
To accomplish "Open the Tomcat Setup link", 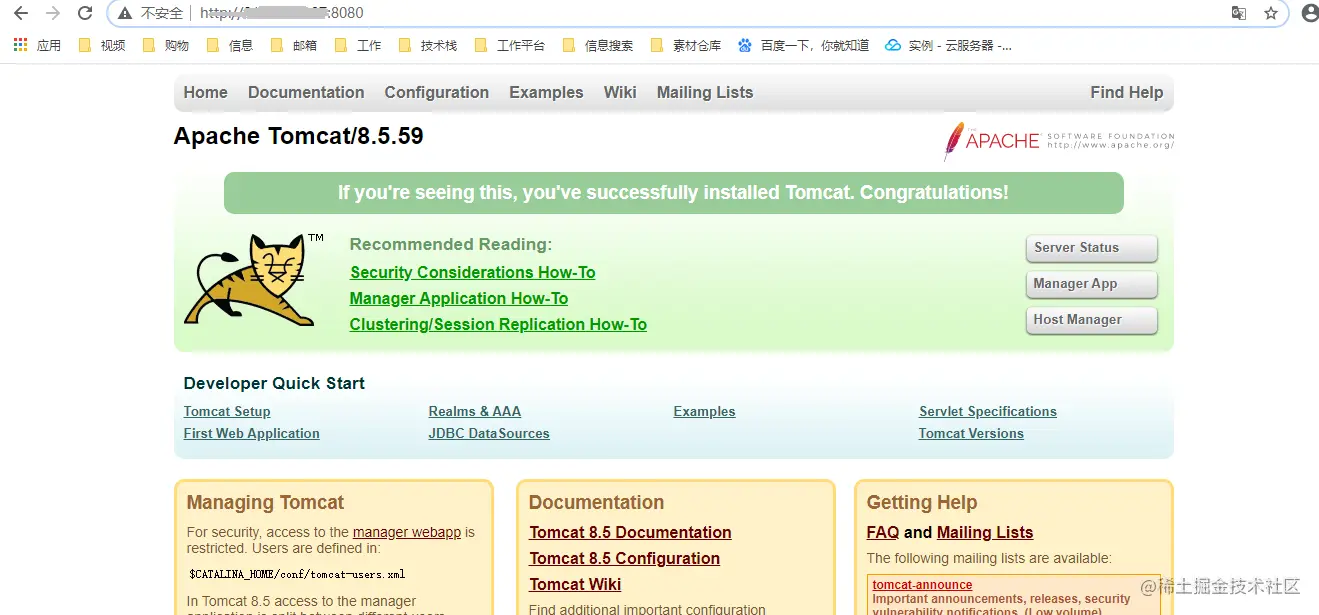I will (x=227, y=411).
